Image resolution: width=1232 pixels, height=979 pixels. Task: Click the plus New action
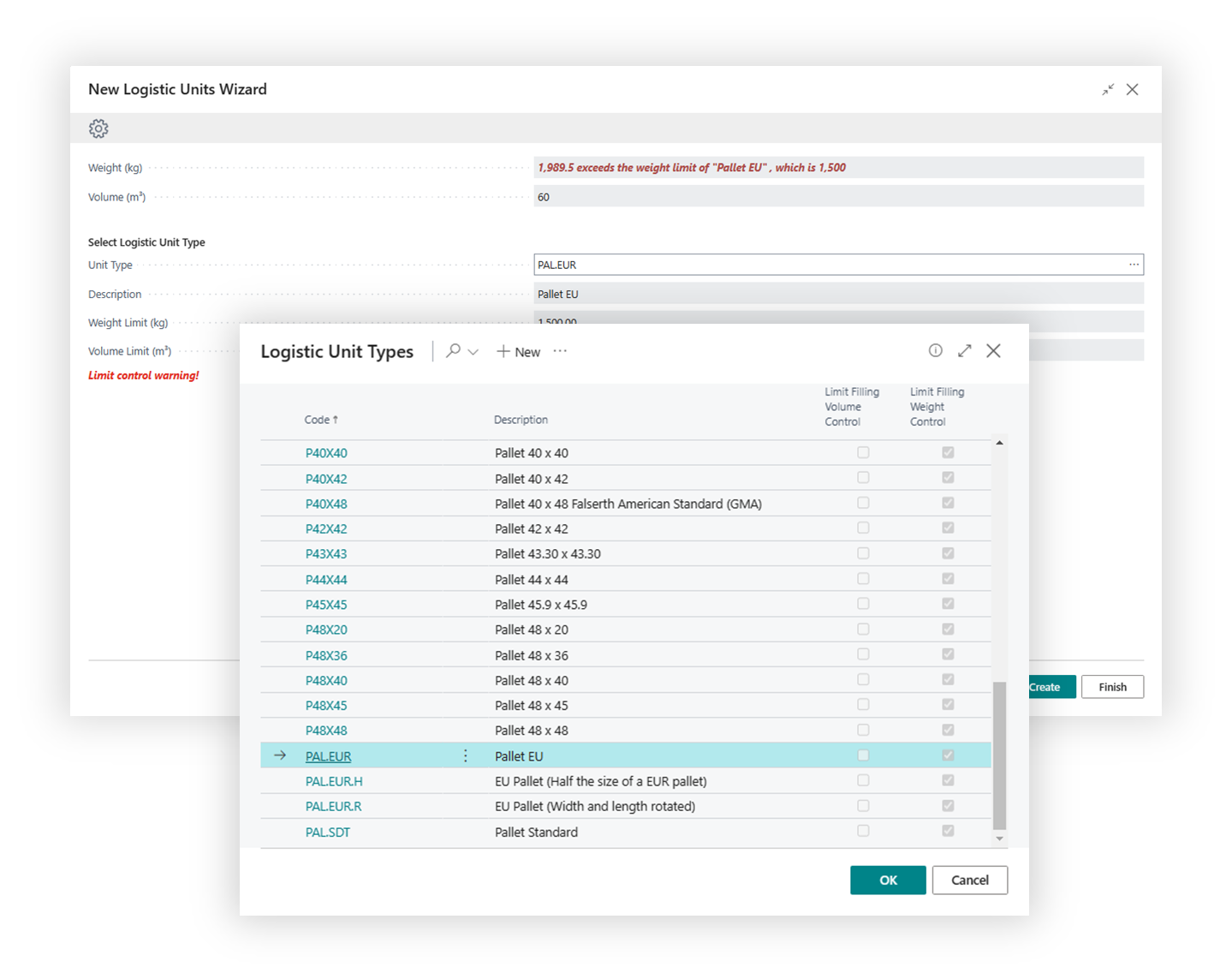pyautogui.click(x=519, y=352)
